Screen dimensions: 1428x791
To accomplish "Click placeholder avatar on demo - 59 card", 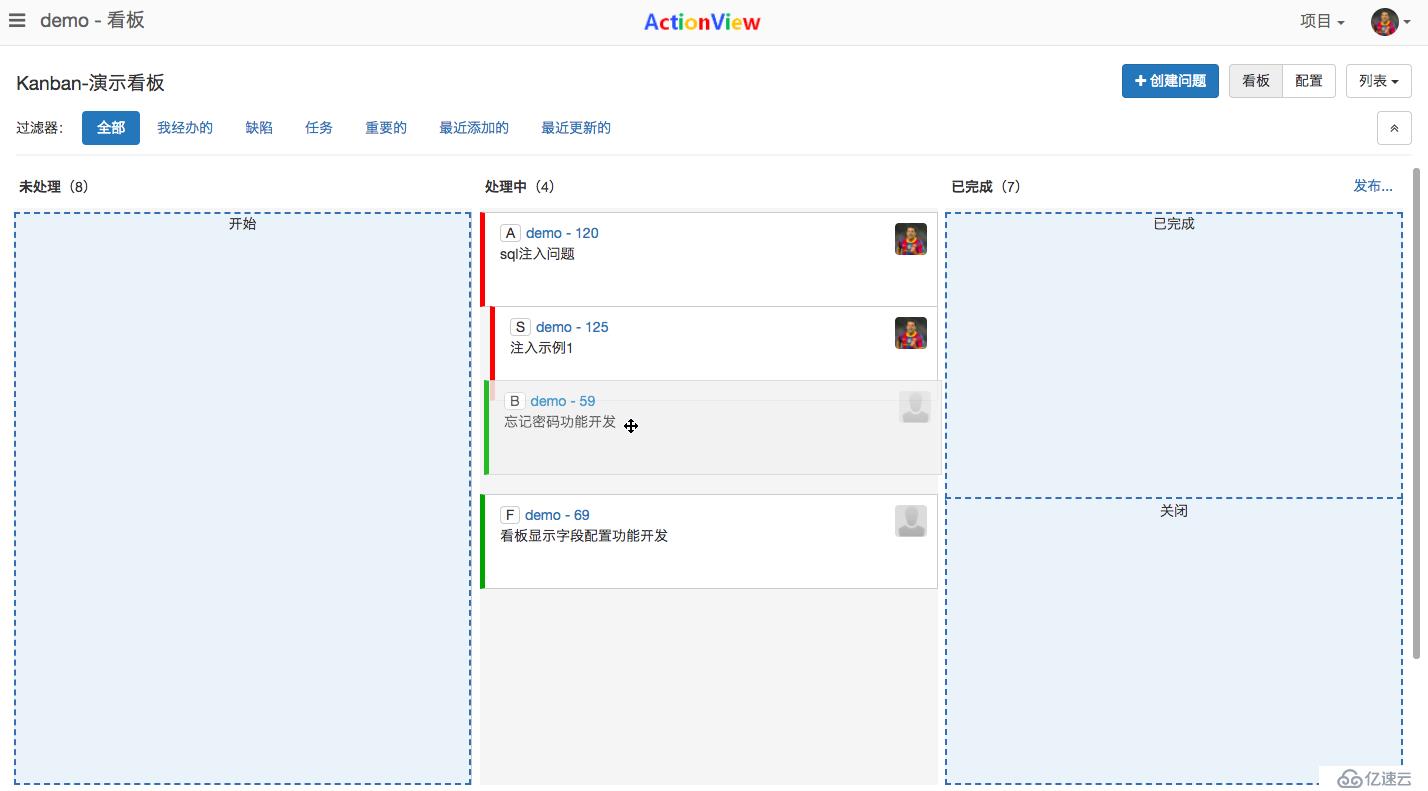I will pos(915,407).
